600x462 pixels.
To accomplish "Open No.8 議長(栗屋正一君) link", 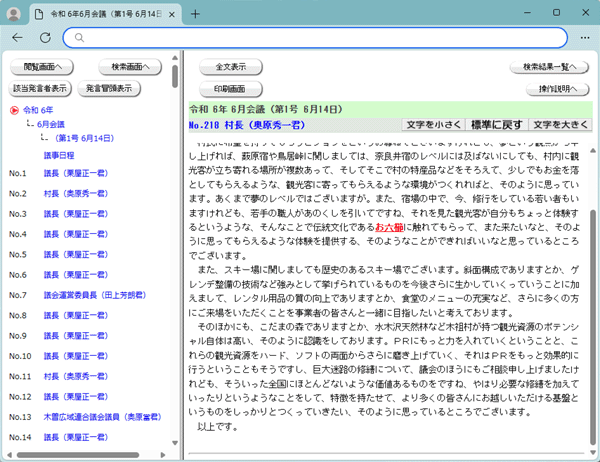I will click(x=76, y=315).
